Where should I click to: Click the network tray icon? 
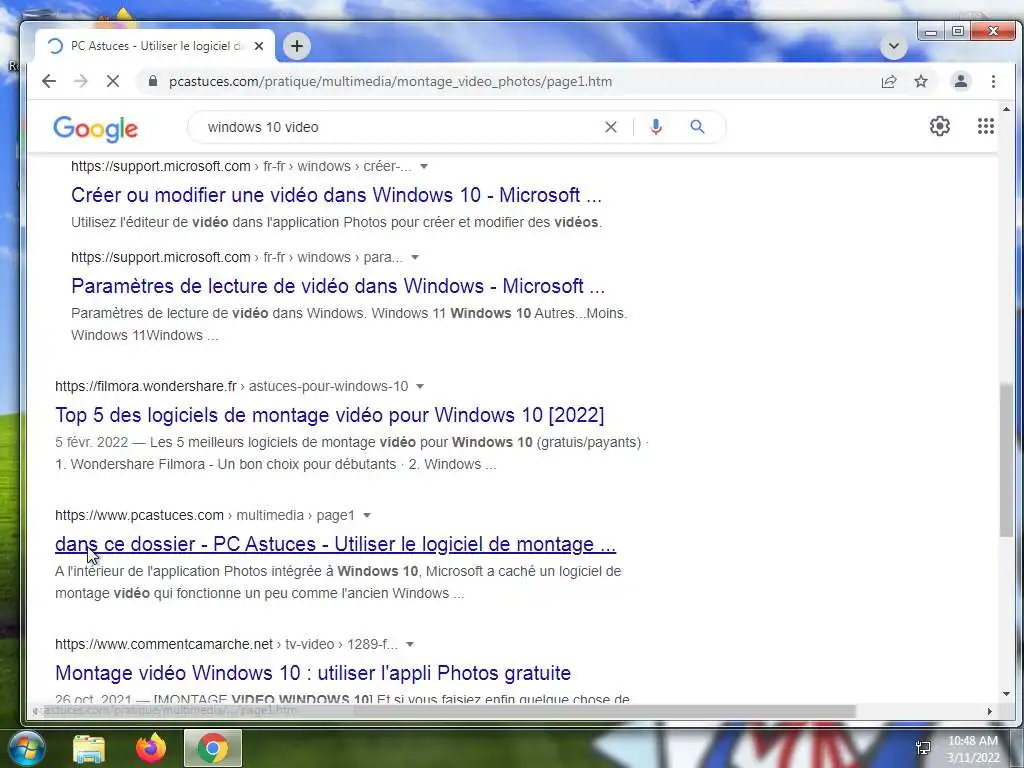923,748
